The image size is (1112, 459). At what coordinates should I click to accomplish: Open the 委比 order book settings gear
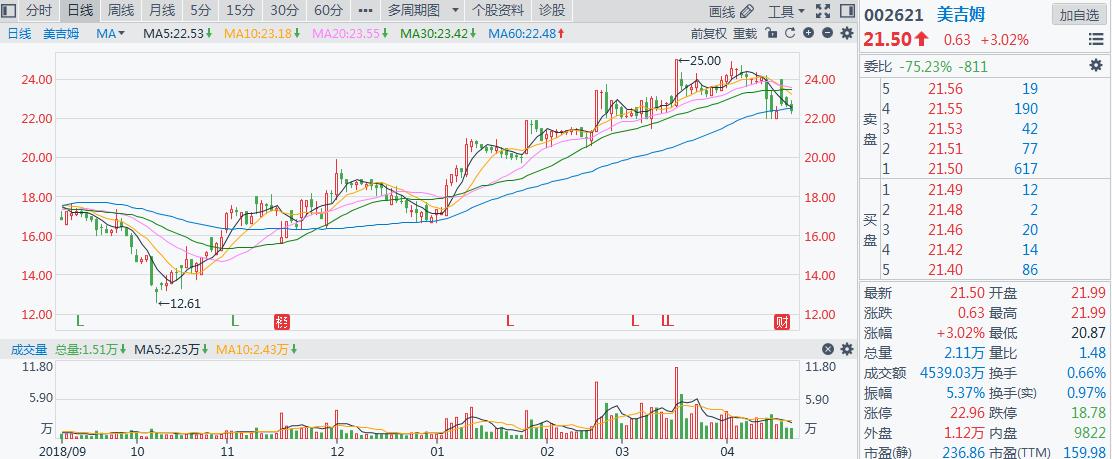coord(1095,66)
